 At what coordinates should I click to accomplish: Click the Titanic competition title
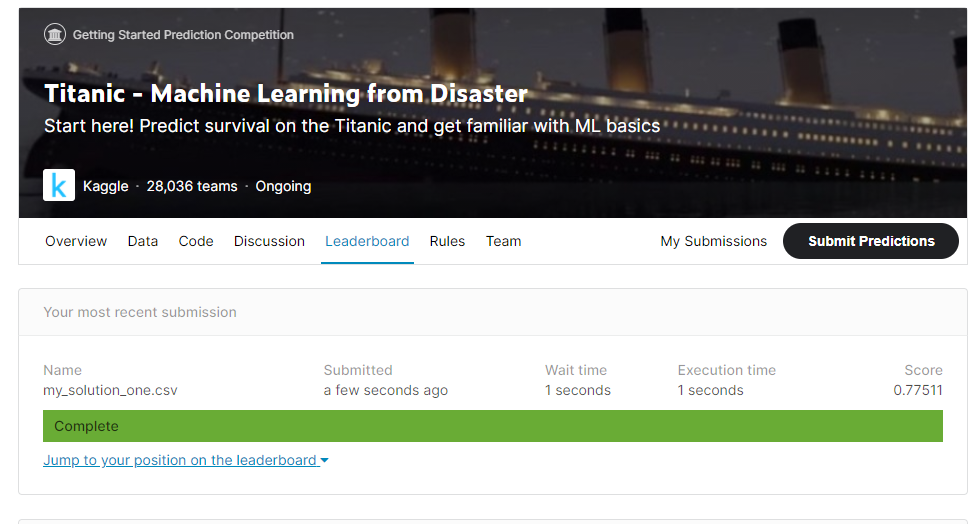286,94
